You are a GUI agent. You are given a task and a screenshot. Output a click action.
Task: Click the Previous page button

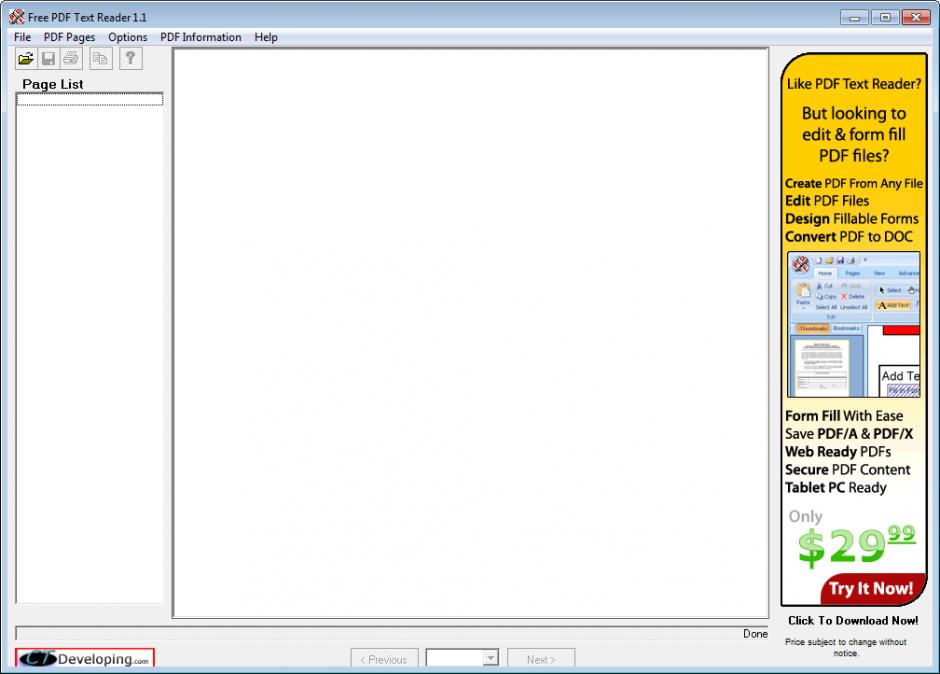384,658
